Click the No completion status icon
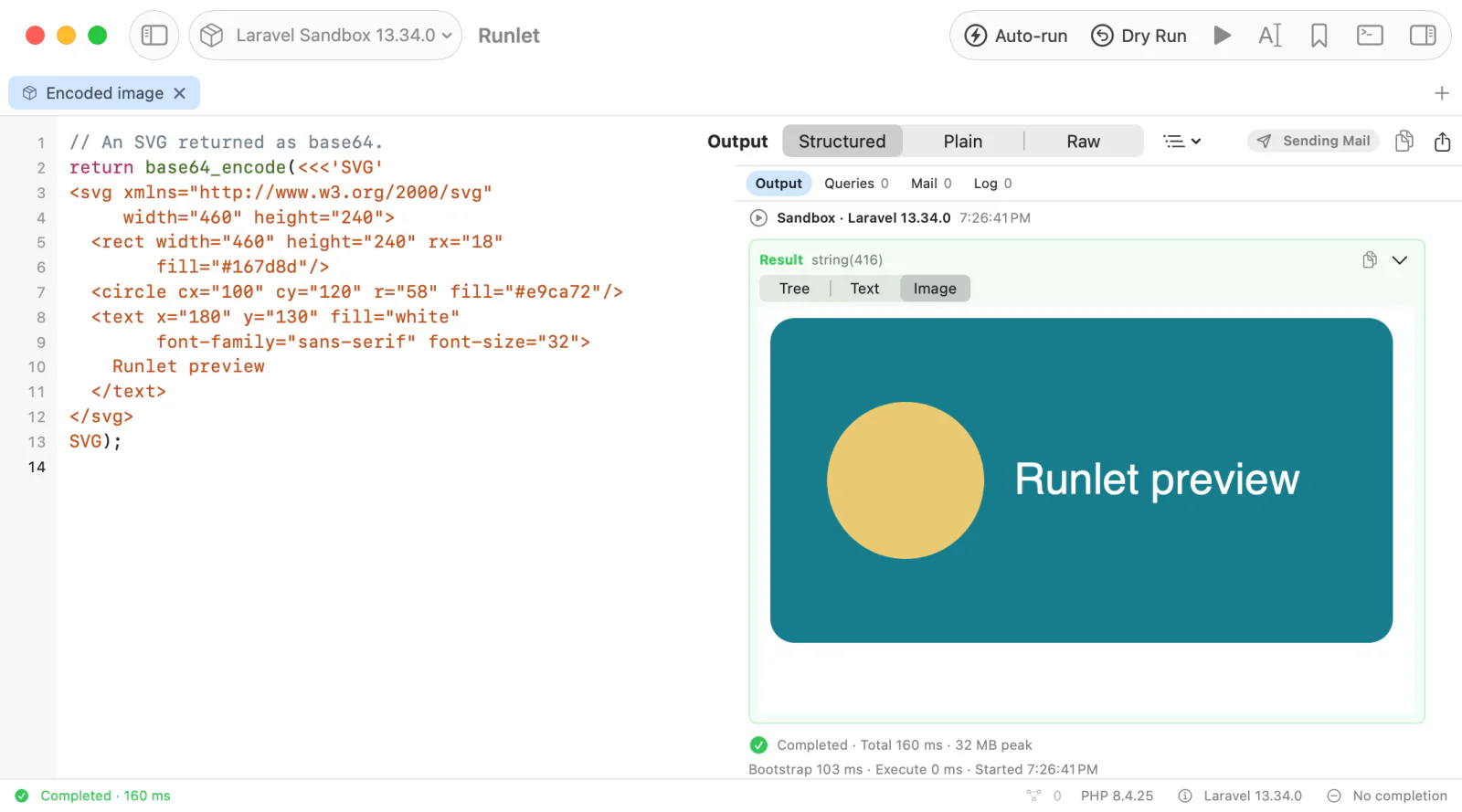The height and width of the screenshot is (812, 1462). pos(1334,796)
